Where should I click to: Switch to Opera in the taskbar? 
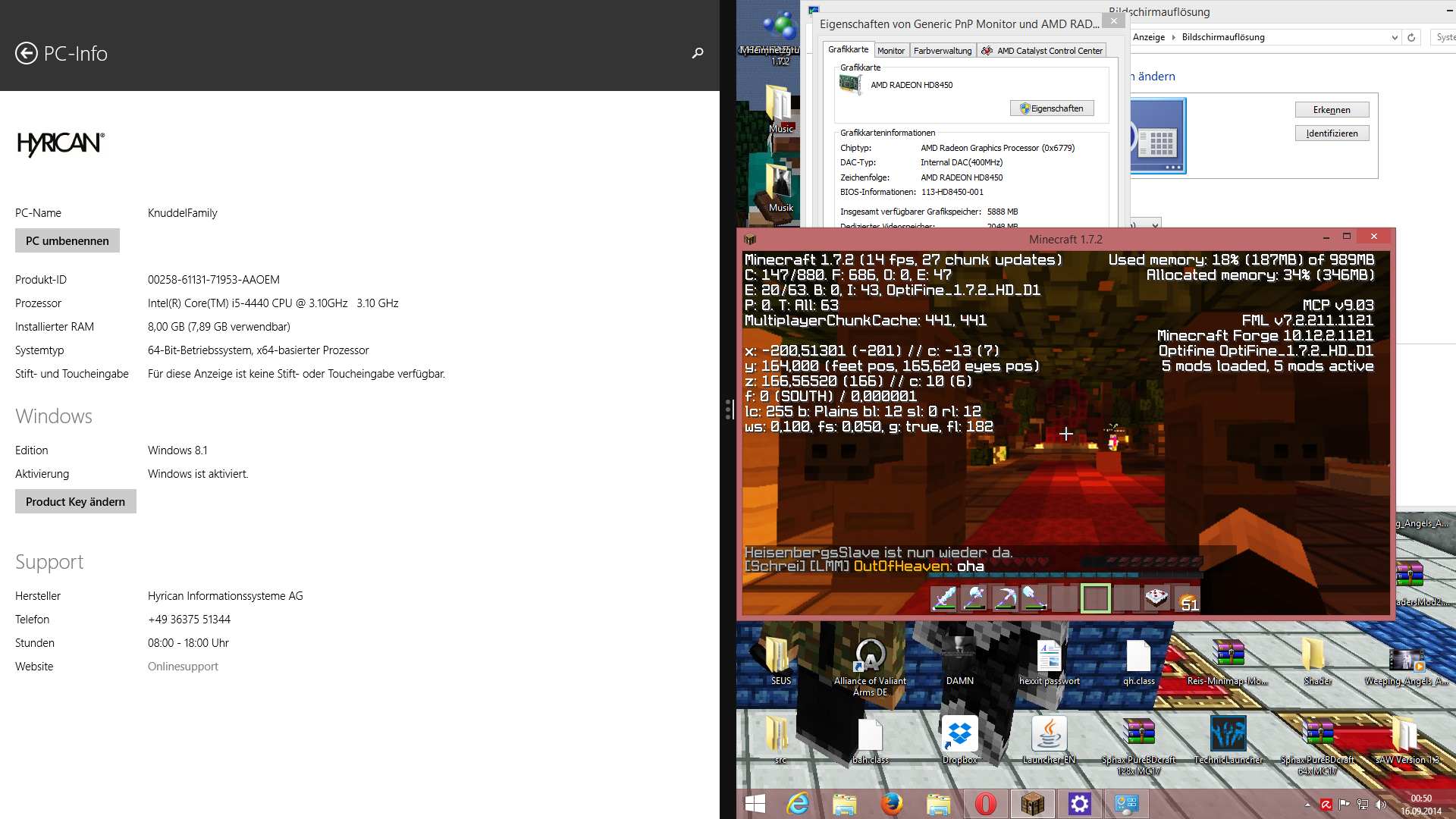[986, 804]
